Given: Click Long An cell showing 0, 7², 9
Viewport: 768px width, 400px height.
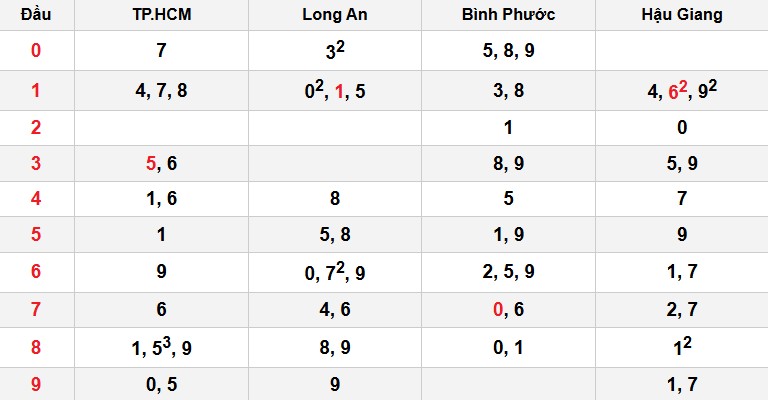Looking at the screenshot, I should pyautogui.click(x=335, y=272).
